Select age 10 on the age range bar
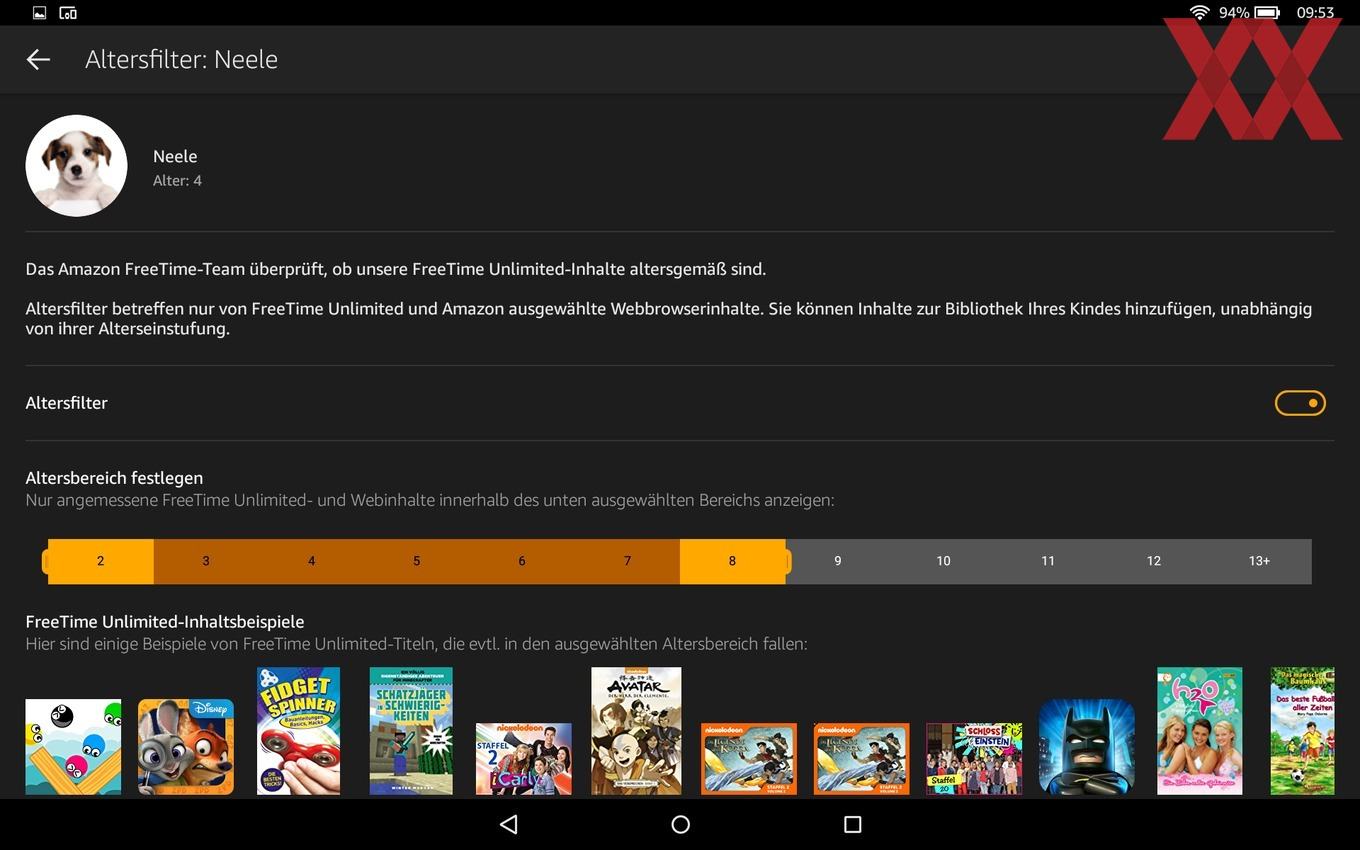 coord(943,561)
